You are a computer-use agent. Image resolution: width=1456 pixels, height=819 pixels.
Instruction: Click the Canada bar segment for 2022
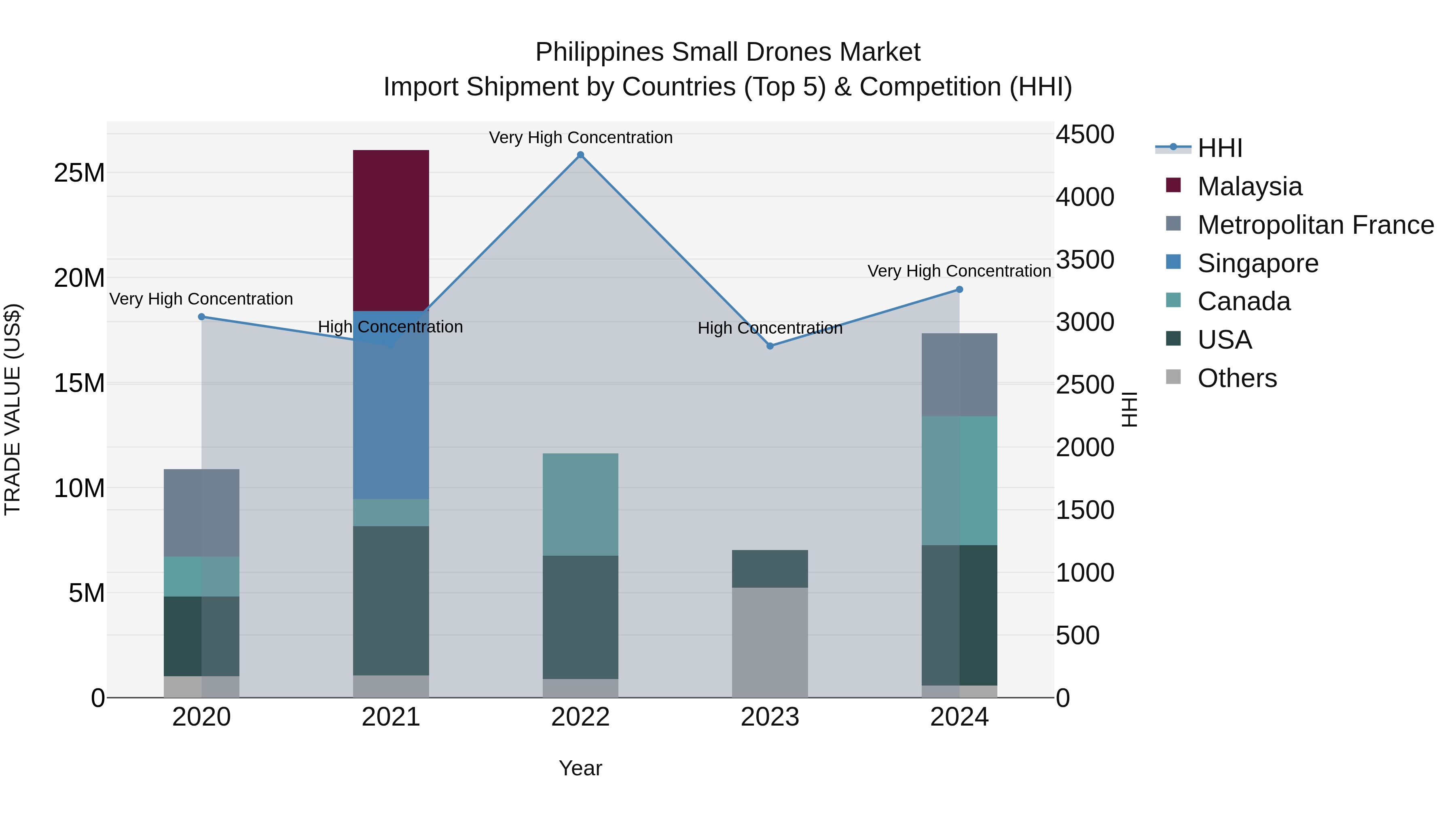click(580, 505)
